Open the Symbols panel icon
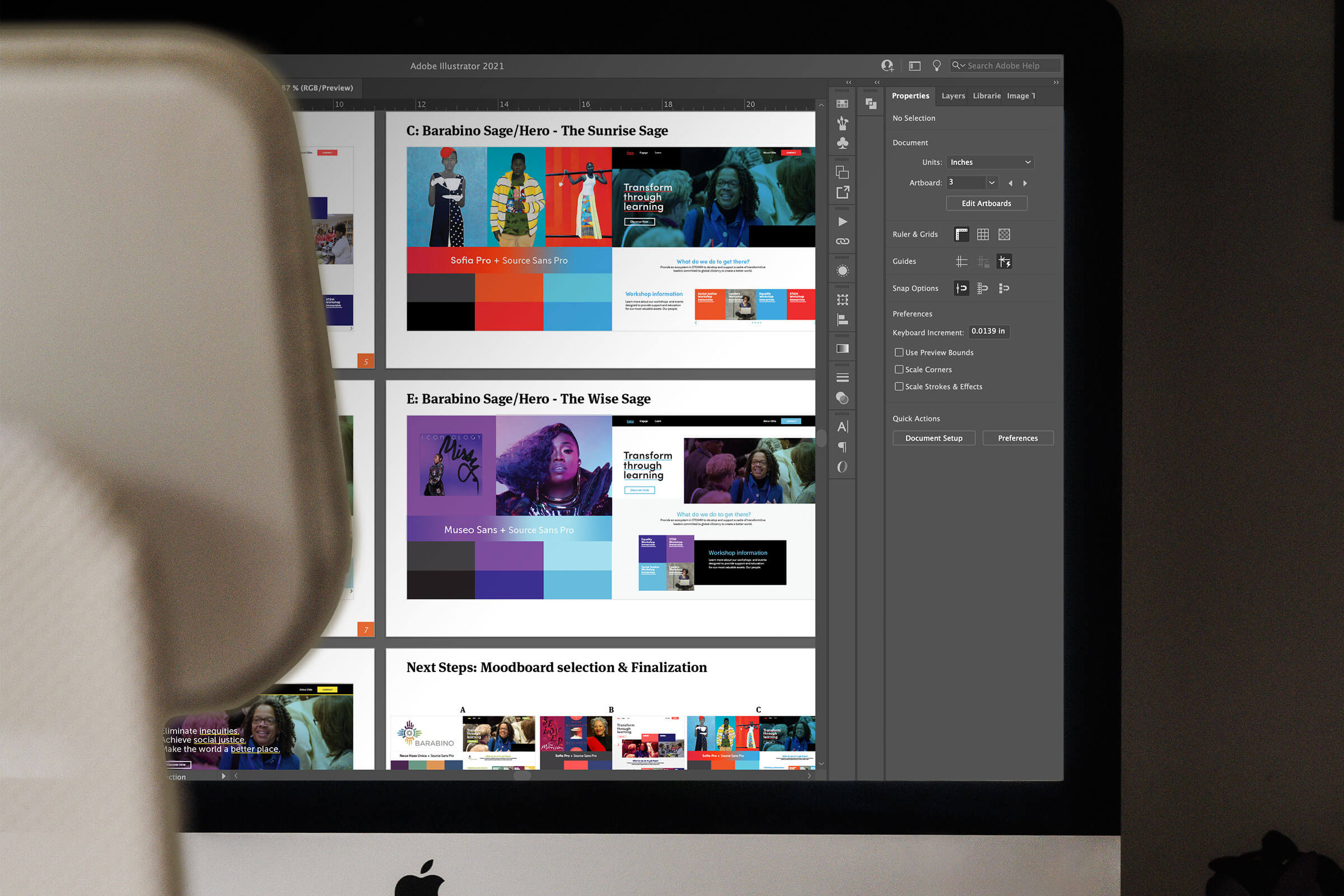Viewport: 1344px width, 896px height. tap(842, 143)
